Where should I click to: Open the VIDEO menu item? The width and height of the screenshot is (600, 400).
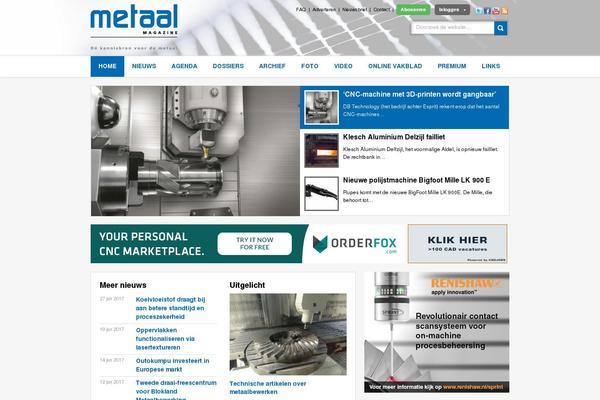343,66
